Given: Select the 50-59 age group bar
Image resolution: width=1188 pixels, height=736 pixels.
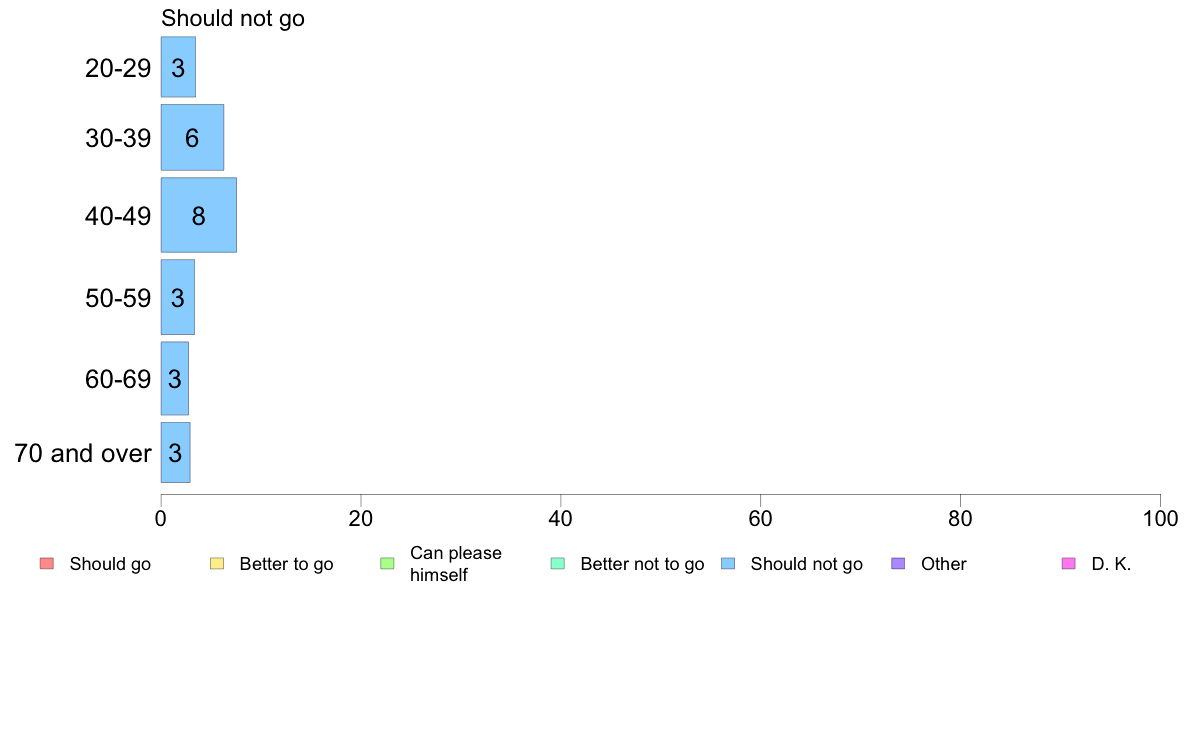Looking at the screenshot, I should tap(178, 297).
